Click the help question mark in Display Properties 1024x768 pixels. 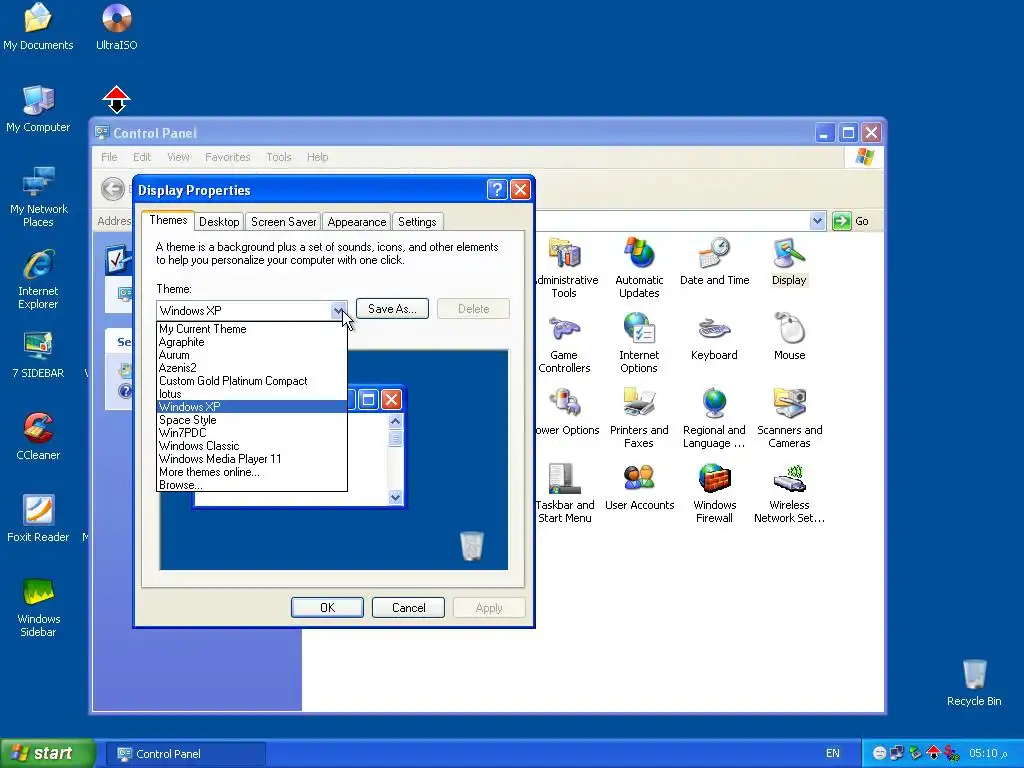pos(497,189)
